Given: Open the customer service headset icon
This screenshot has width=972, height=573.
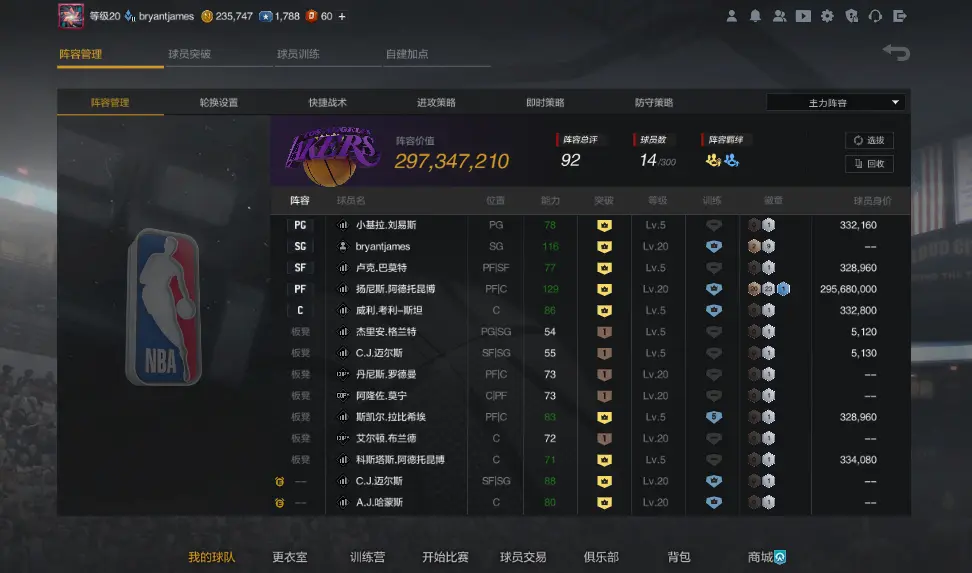Looking at the screenshot, I should pos(875,16).
